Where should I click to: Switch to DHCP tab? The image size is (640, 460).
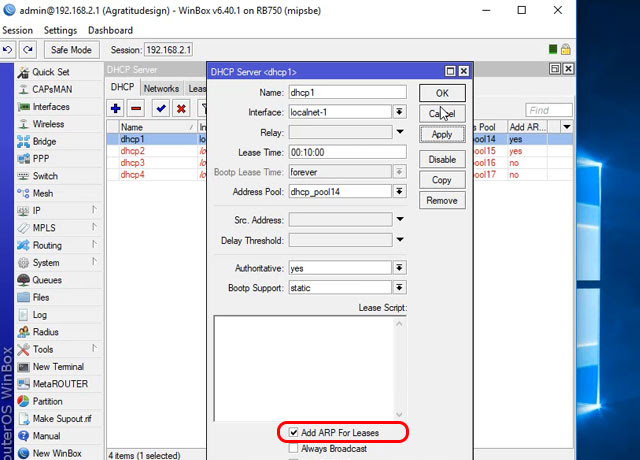(122, 87)
